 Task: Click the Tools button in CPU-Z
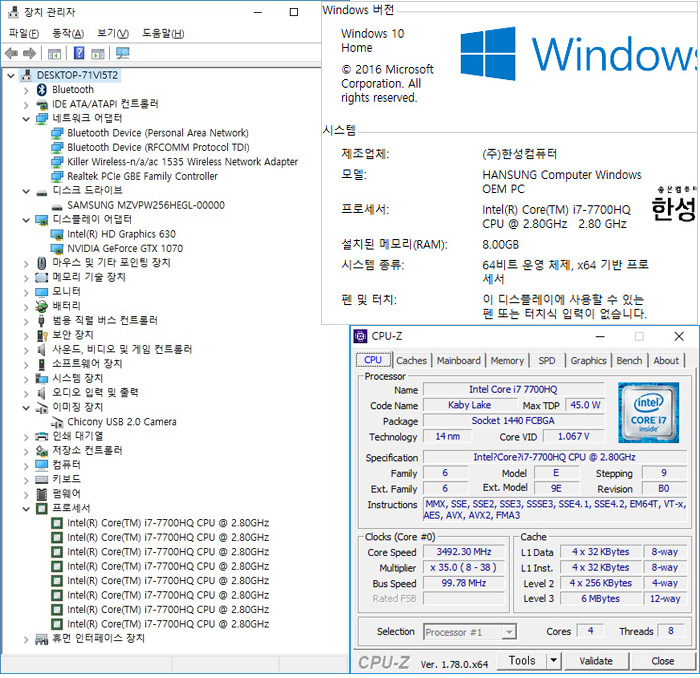[x=522, y=660]
